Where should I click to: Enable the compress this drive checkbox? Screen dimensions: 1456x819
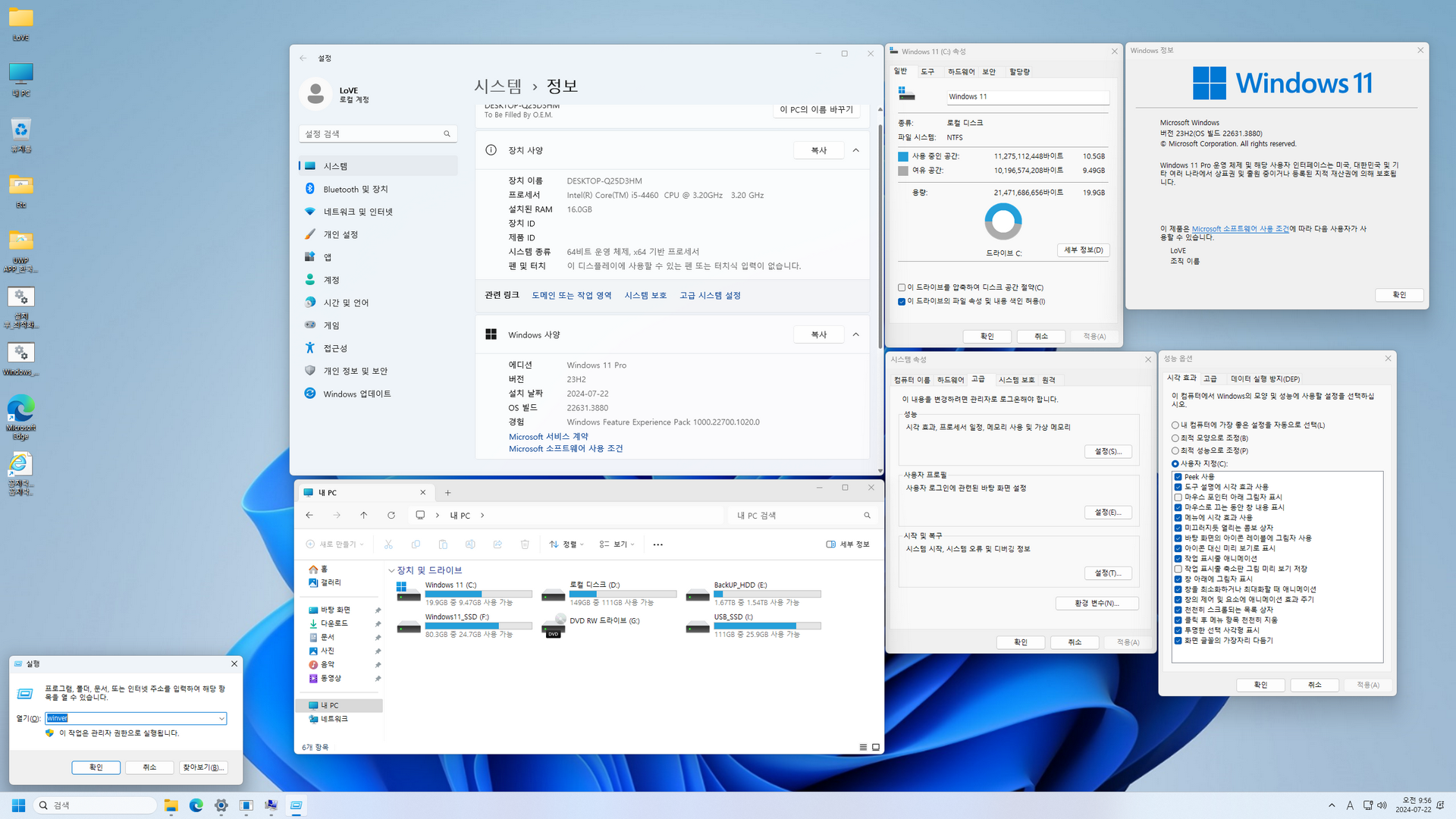tap(902, 288)
